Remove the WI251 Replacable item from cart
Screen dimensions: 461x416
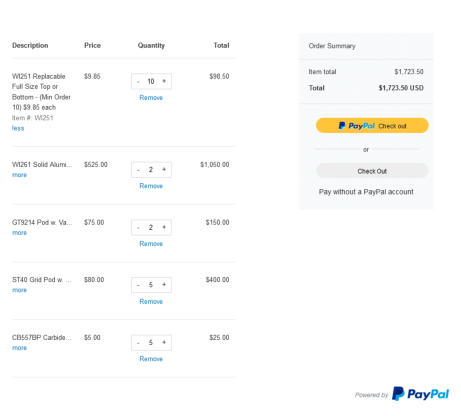(x=151, y=98)
